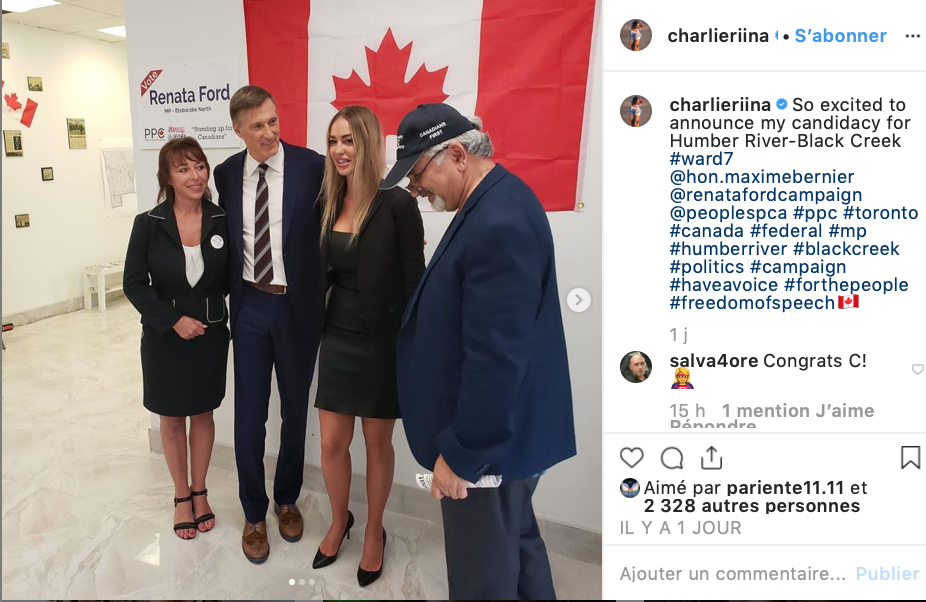The width and height of the screenshot is (926, 602).
Task: Open the @peoplespca mention
Action: coord(728,213)
